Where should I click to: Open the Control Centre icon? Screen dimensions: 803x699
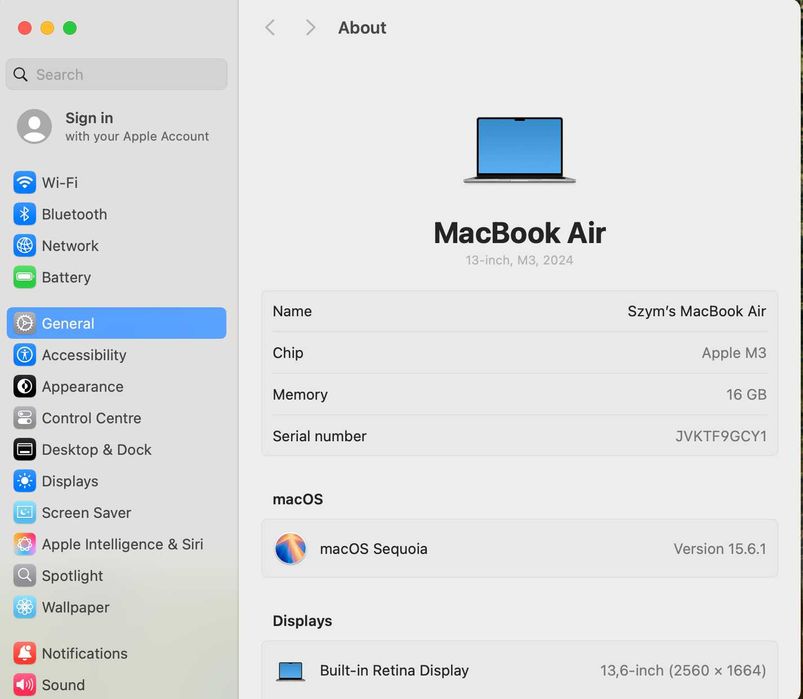(x=25, y=418)
